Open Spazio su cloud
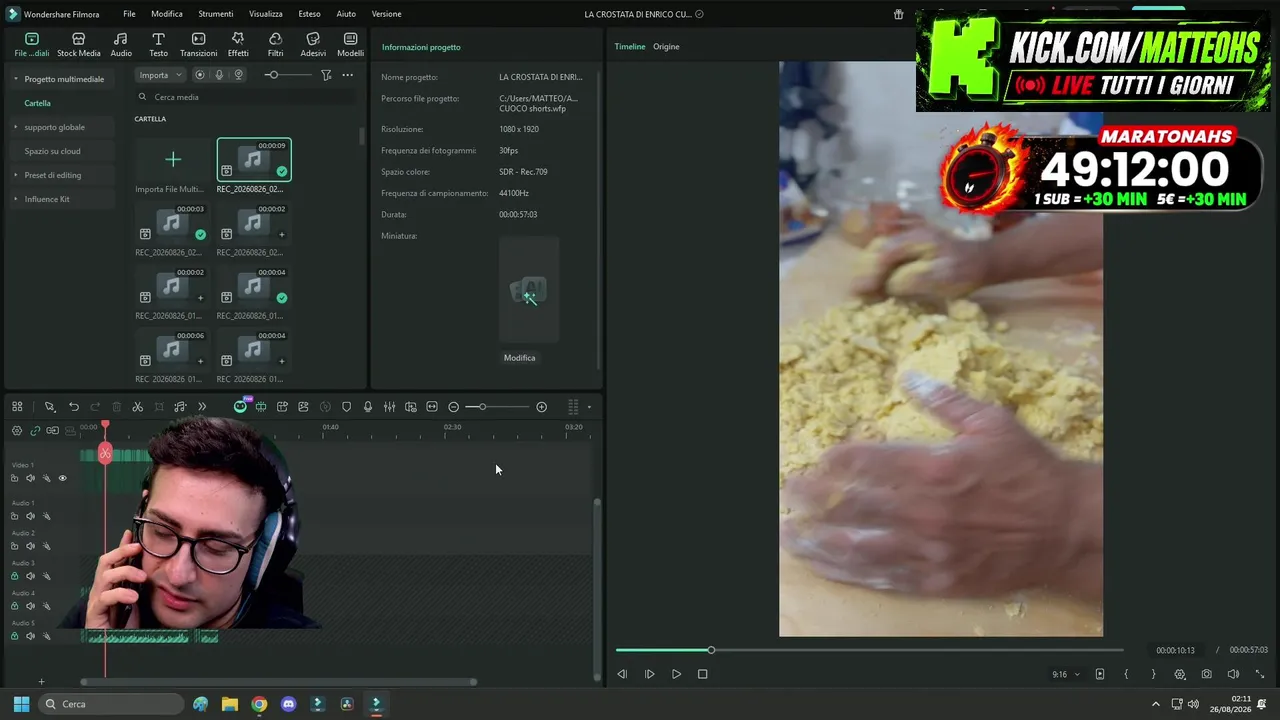Image resolution: width=1280 pixels, height=720 pixels. (53, 151)
